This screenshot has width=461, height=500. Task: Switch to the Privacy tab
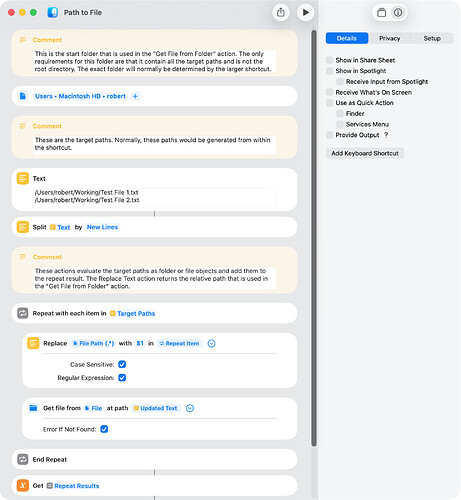tap(389, 38)
